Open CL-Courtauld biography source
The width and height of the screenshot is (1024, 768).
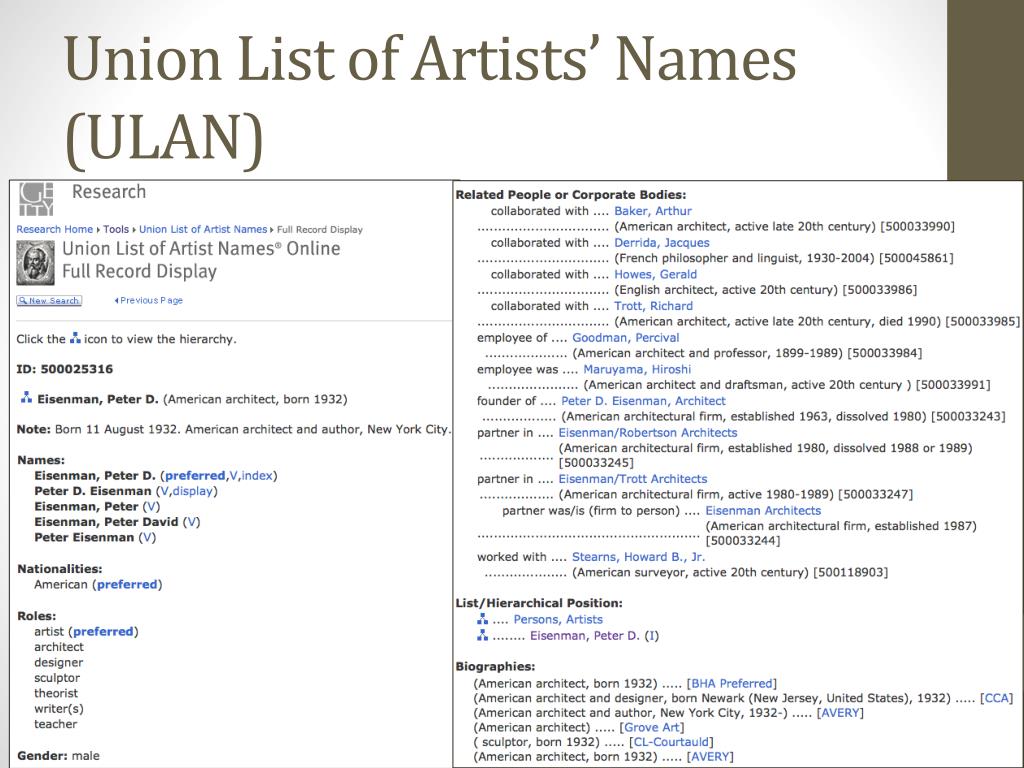[671, 742]
